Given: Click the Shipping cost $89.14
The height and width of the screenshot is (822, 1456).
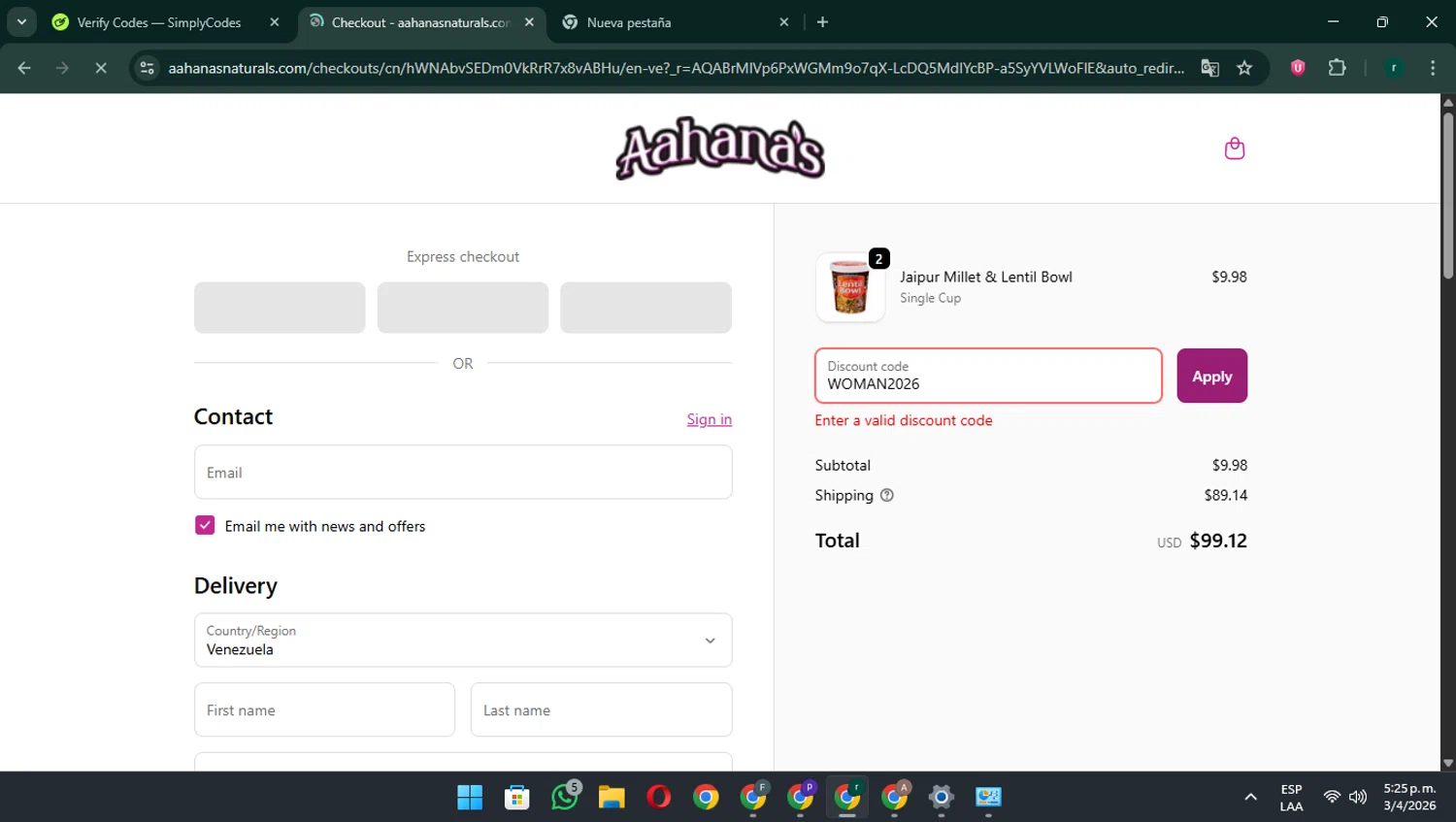Looking at the screenshot, I should (1226, 495).
